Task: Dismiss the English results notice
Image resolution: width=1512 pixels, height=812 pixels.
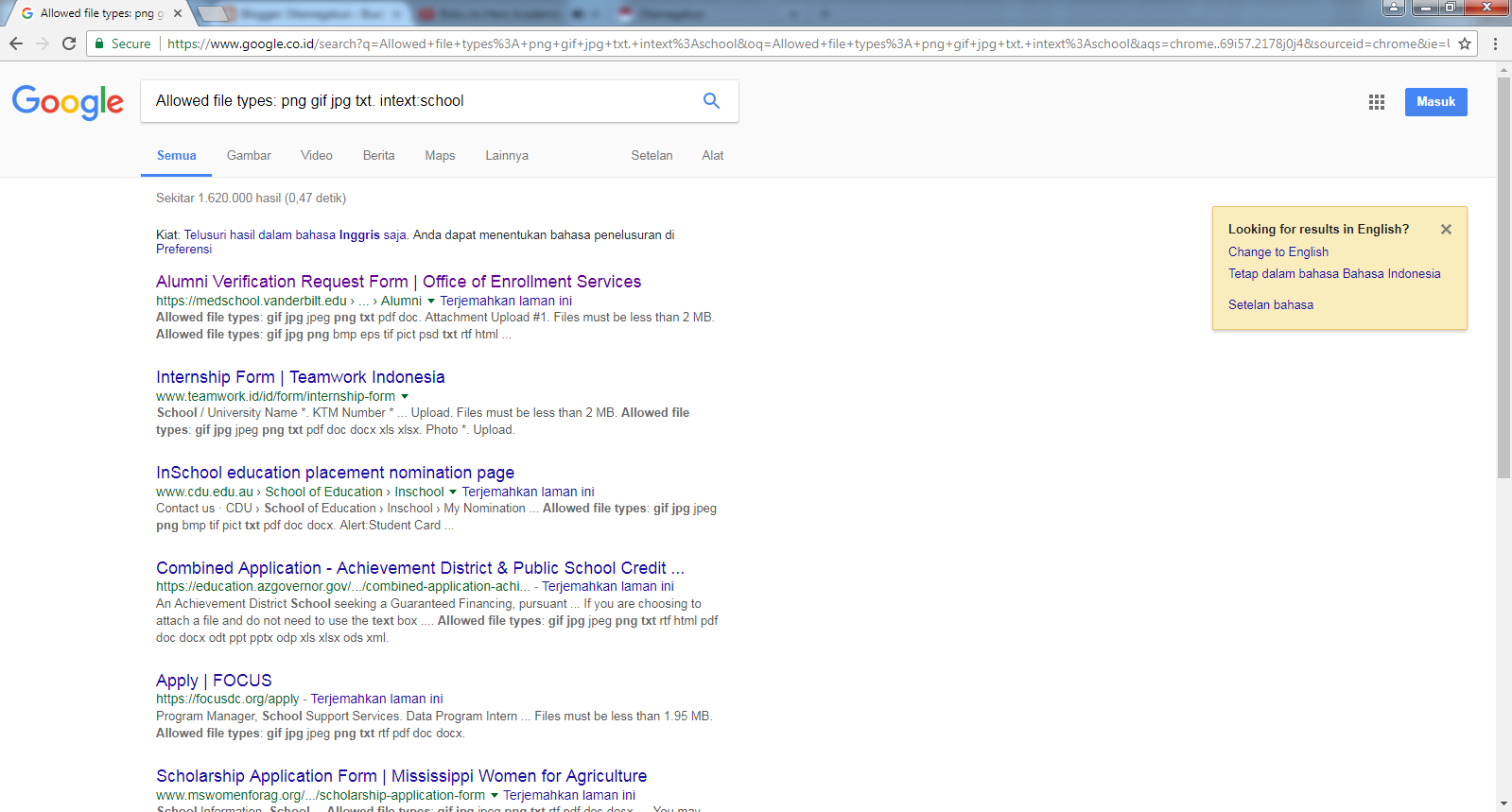Action: click(1446, 229)
